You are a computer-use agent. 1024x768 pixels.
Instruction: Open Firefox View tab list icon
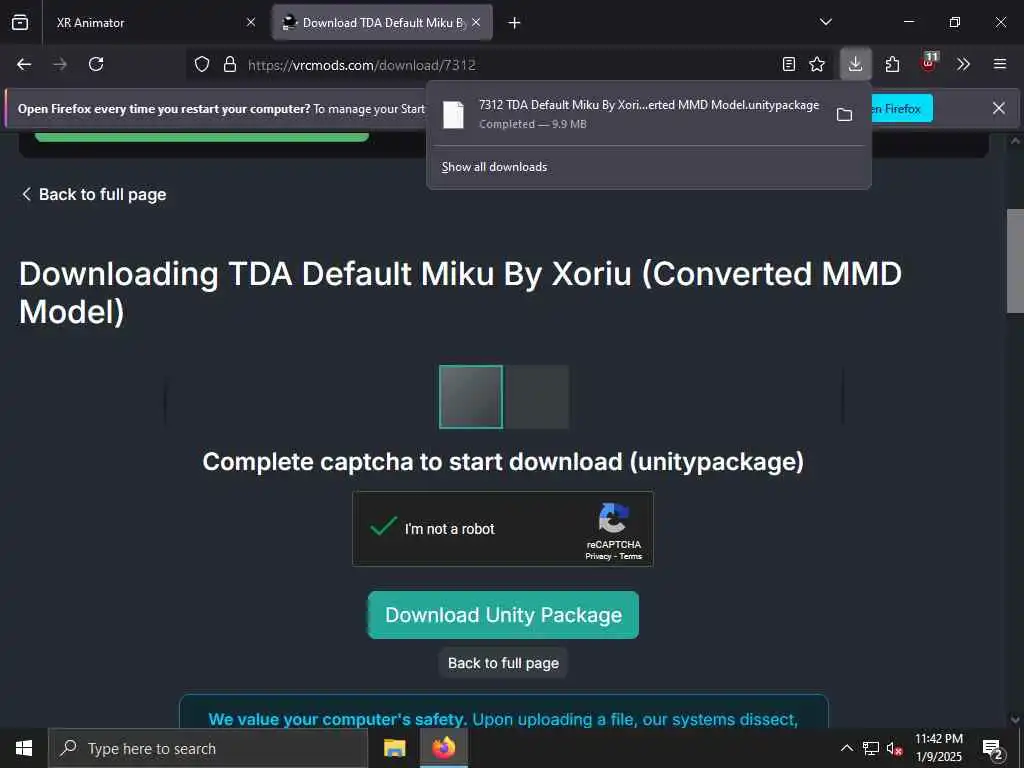pos(20,22)
